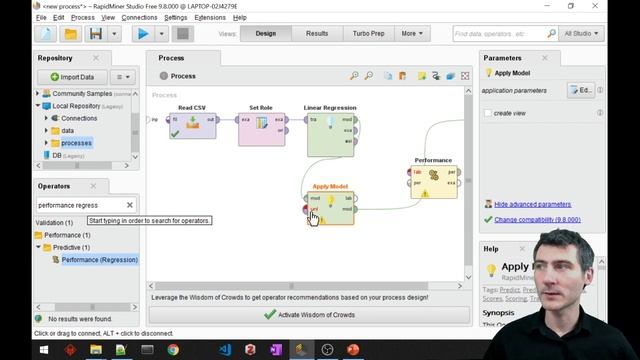Collapse the Predictive (1) folder
The width and height of the screenshot is (640, 360).
tap(38, 247)
